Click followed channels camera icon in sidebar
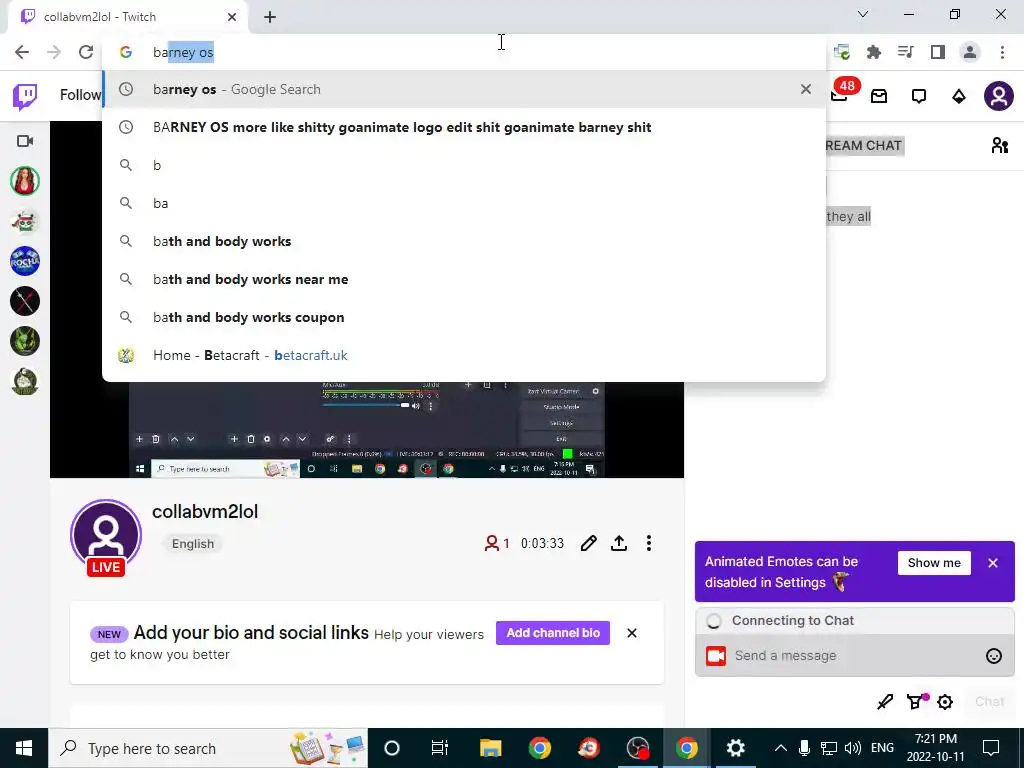Image resolution: width=1024 pixels, height=768 pixels. (25, 141)
